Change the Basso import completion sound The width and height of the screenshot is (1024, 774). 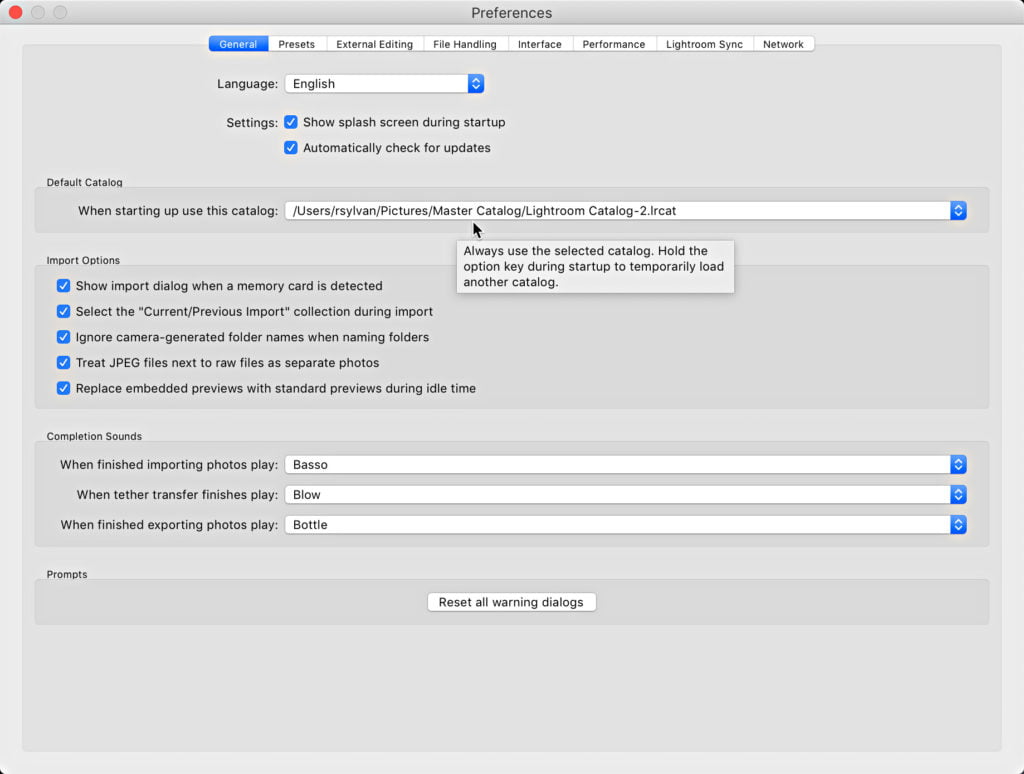click(x=625, y=465)
